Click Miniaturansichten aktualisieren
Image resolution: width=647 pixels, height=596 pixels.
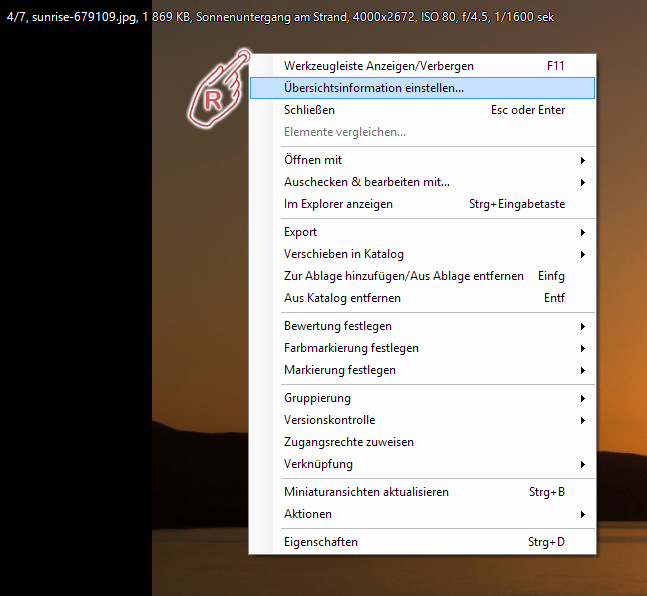pyautogui.click(x=422, y=492)
